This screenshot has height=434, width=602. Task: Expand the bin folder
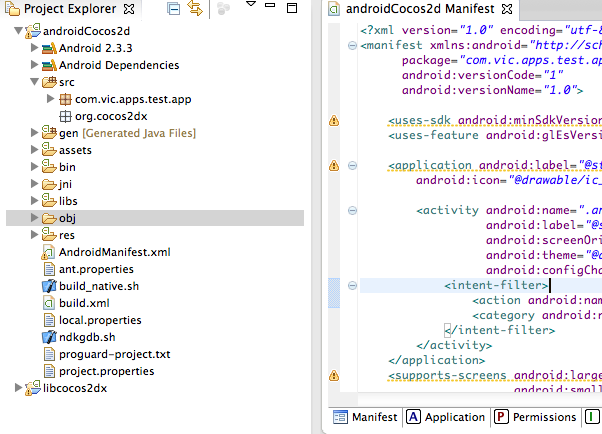34,166
